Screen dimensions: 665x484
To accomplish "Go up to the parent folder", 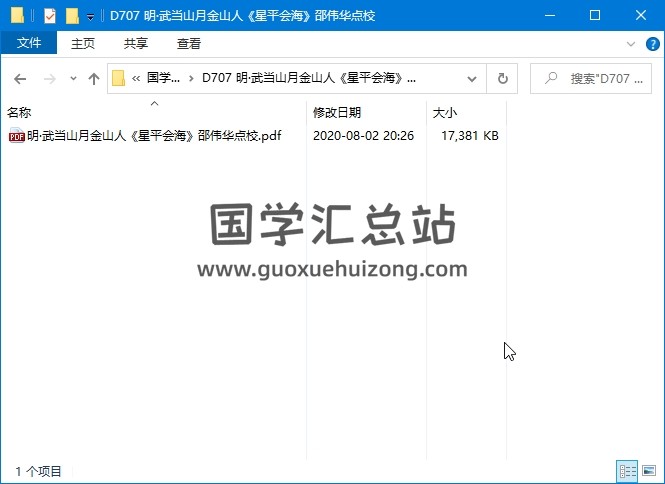I will (94, 79).
